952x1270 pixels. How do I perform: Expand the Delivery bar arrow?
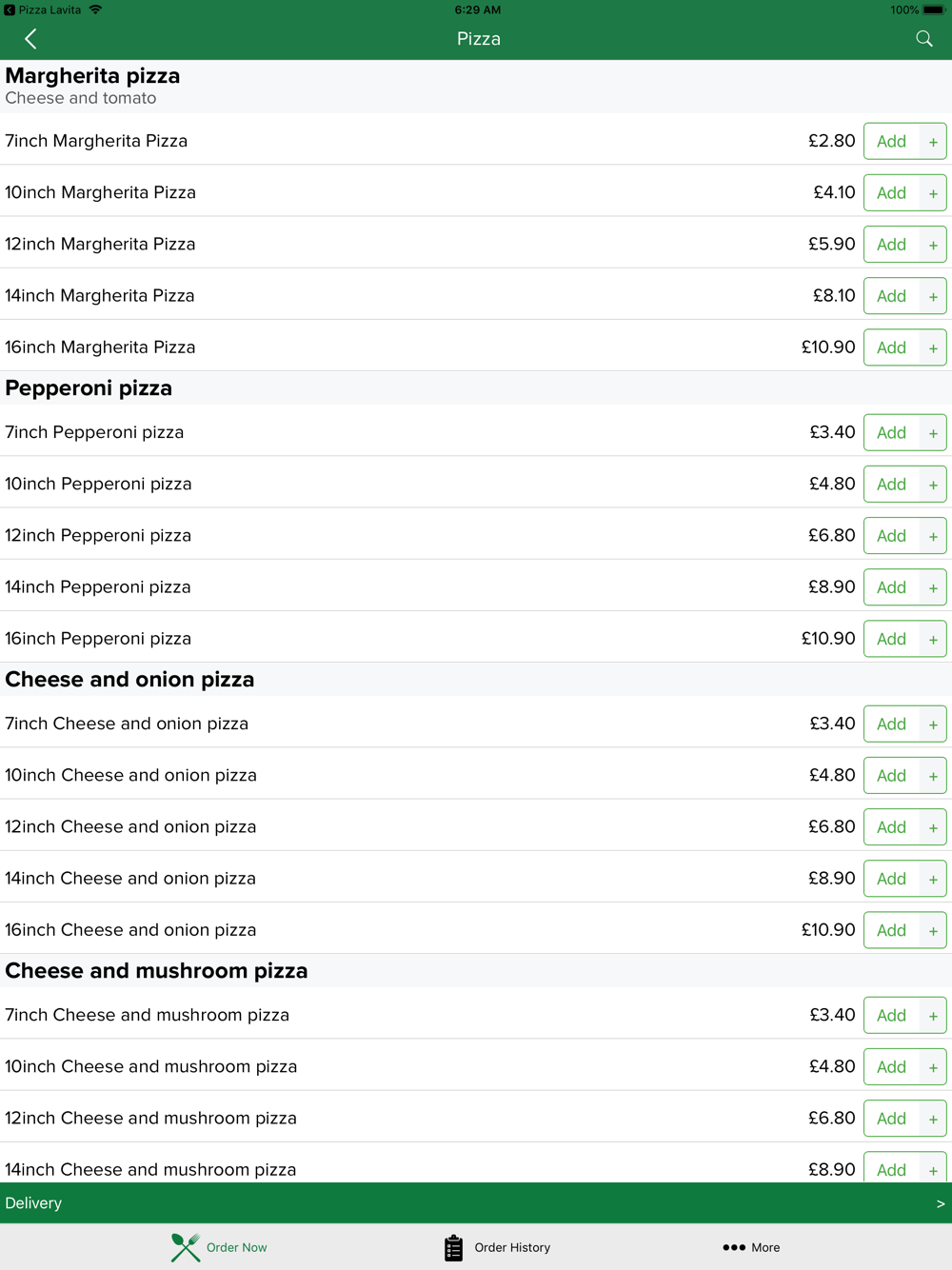[941, 1204]
